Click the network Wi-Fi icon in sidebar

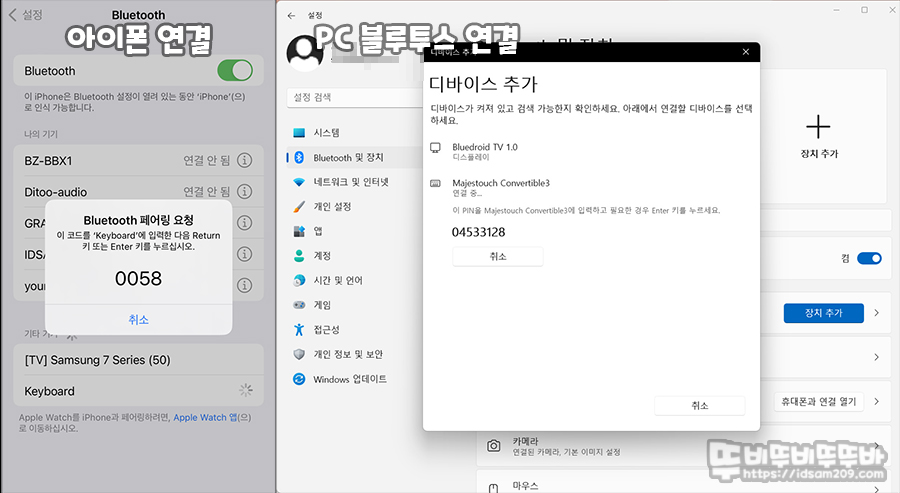[299, 183]
